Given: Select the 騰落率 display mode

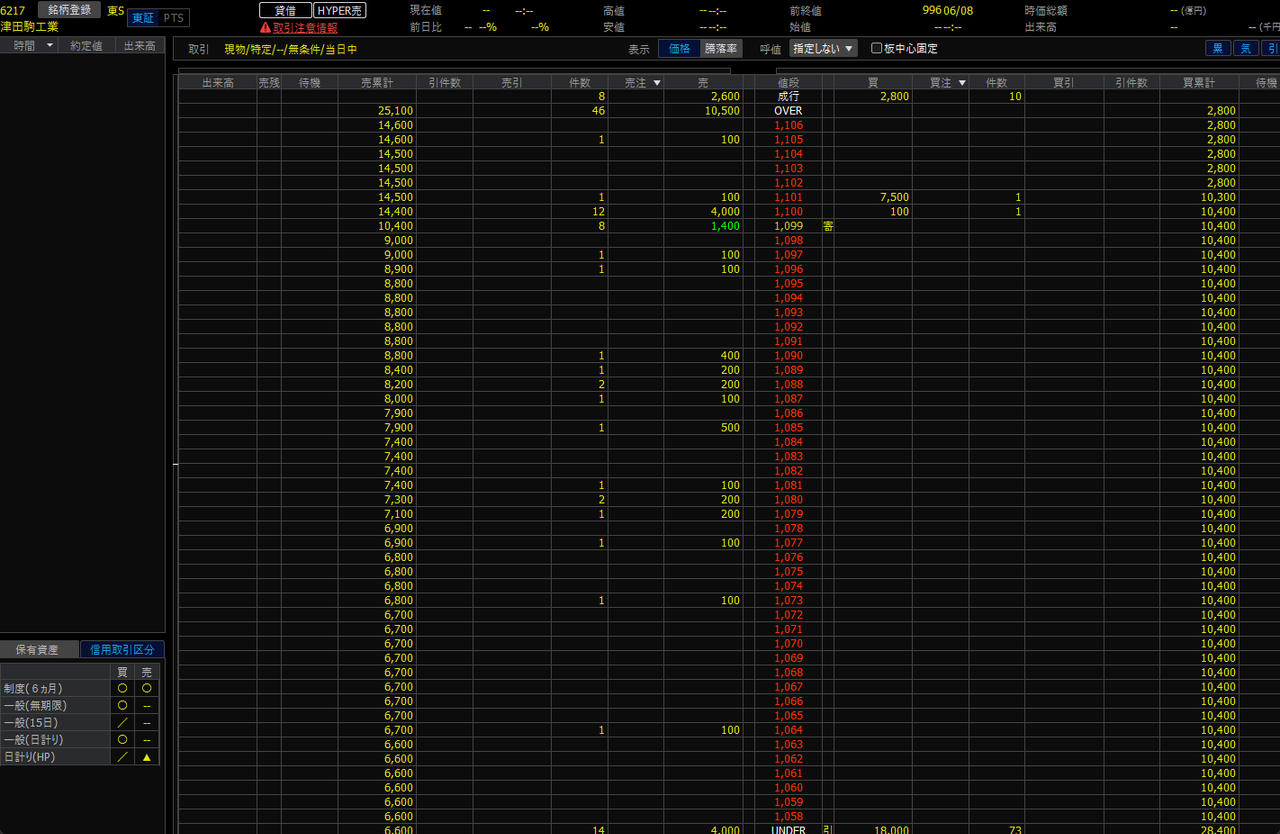Looking at the screenshot, I should click(721, 48).
